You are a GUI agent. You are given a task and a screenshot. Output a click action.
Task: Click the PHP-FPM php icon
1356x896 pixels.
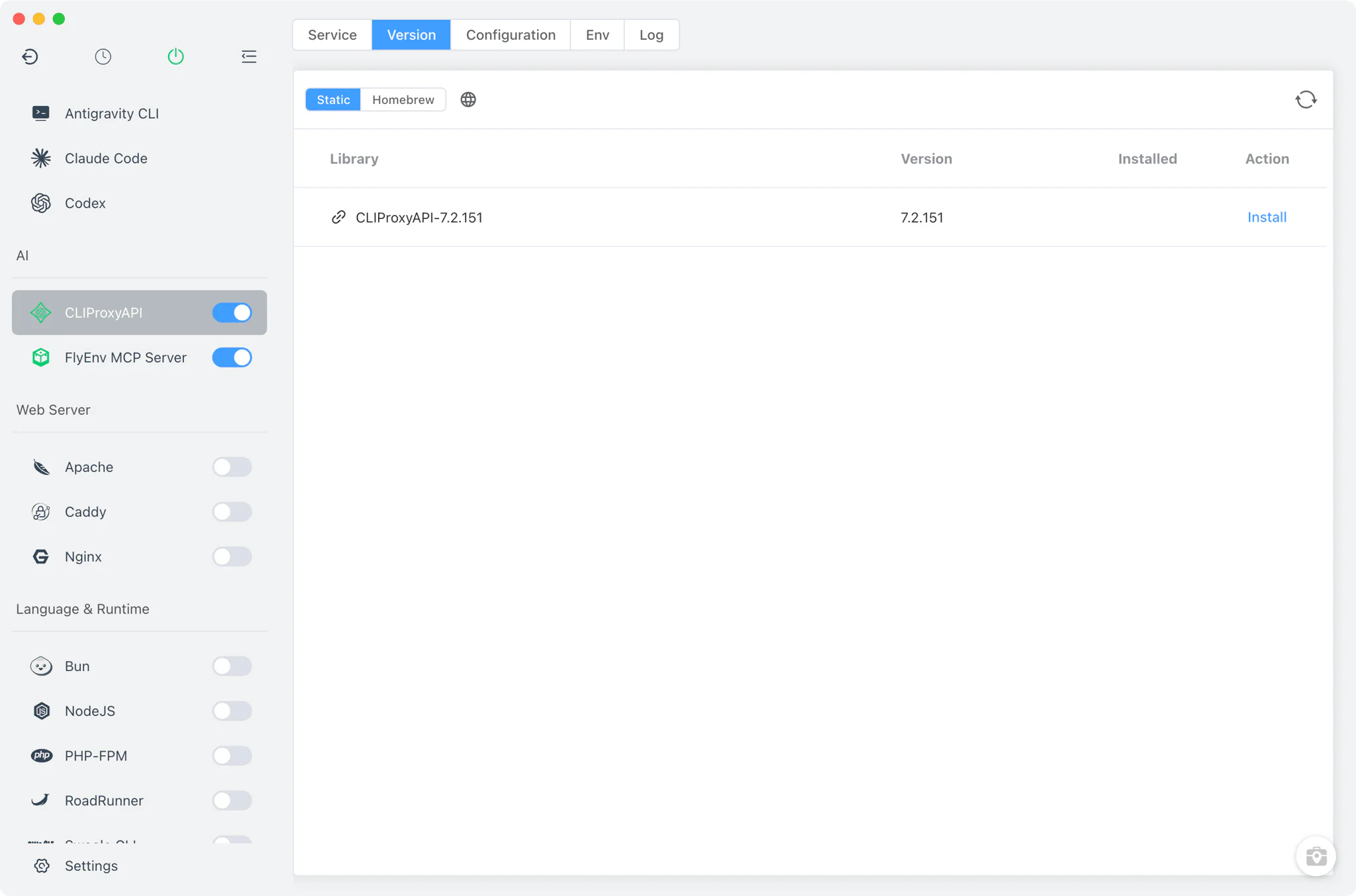click(x=41, y=756)
